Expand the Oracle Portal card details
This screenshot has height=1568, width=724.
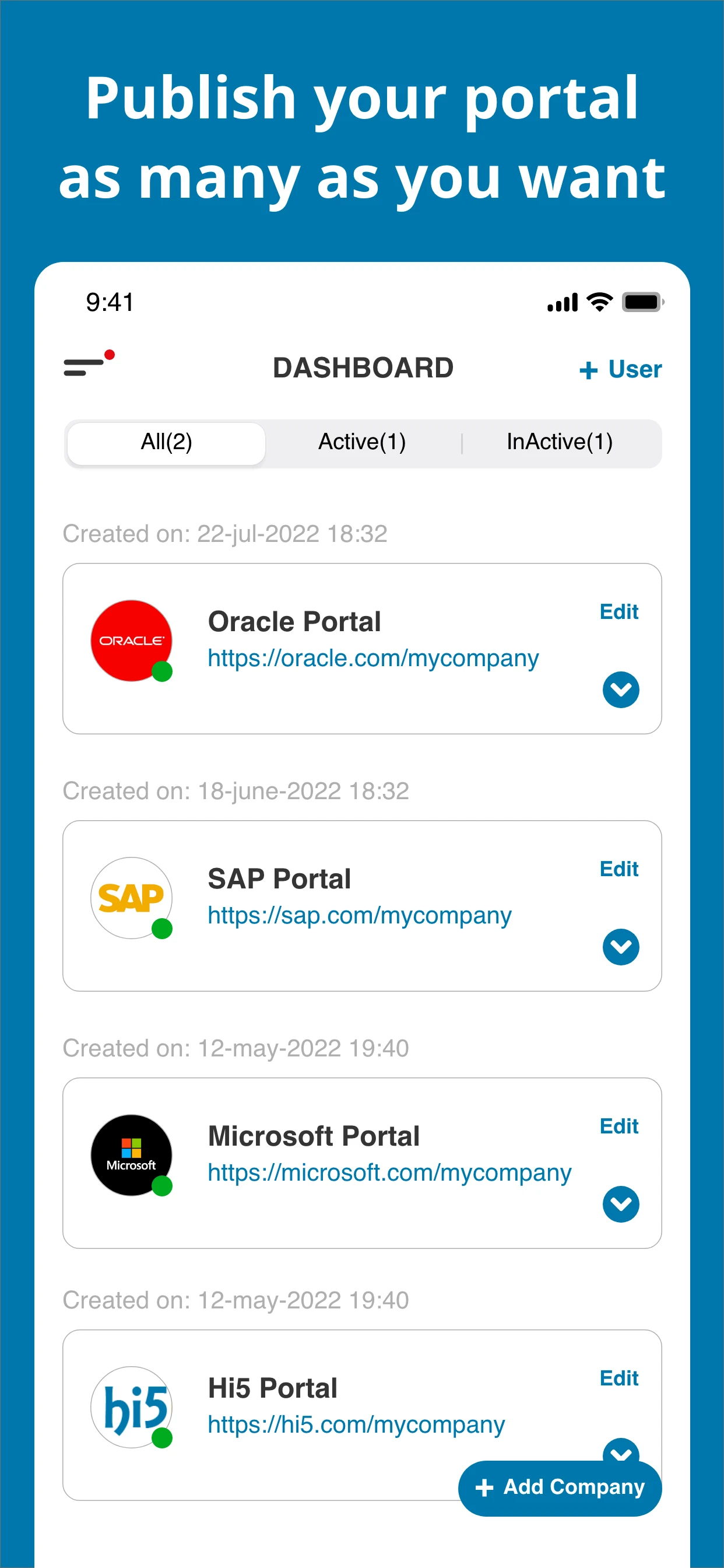[x=620, y=689]
